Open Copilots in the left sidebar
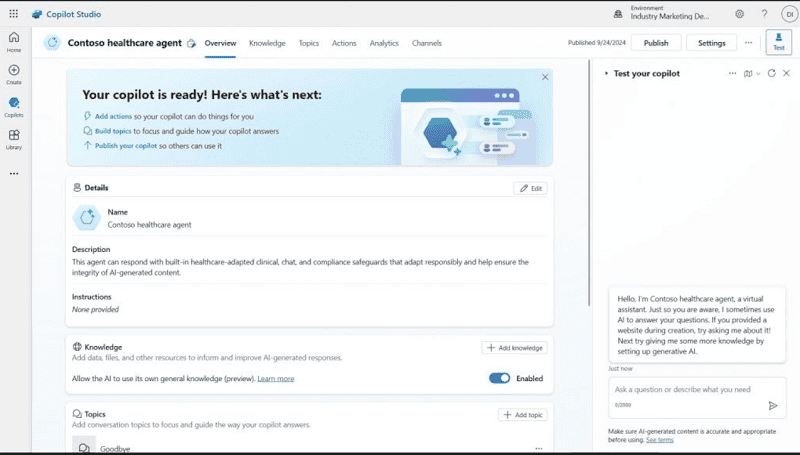 tap(14, 107)
